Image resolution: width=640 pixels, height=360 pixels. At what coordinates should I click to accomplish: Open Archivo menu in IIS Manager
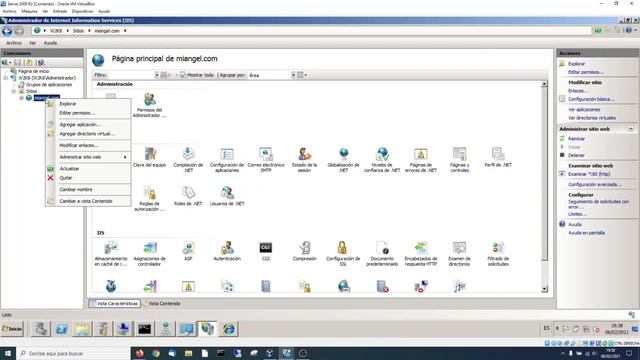[14, 43]
